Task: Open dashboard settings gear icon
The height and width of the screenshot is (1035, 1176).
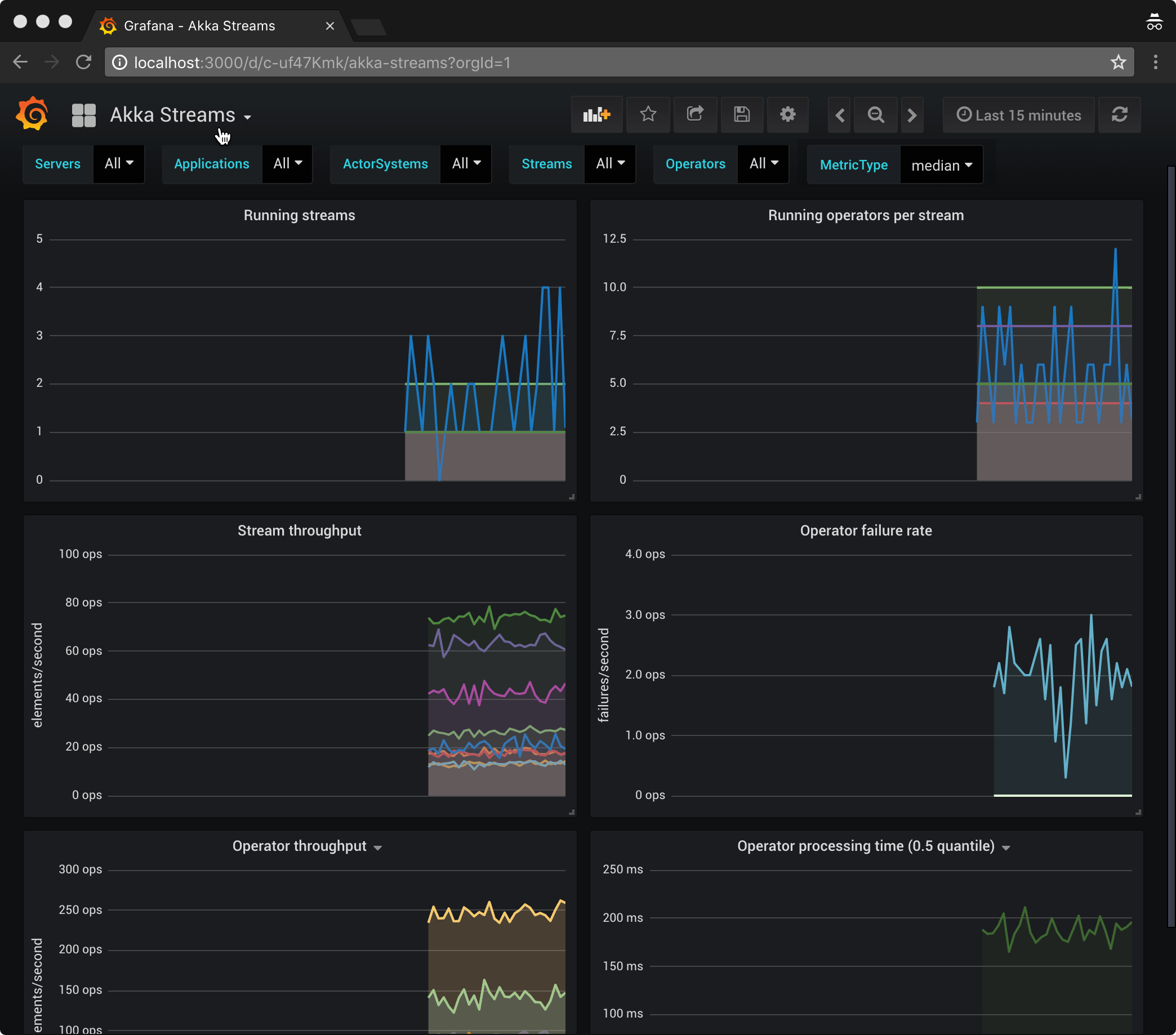Action: [787, 114]
